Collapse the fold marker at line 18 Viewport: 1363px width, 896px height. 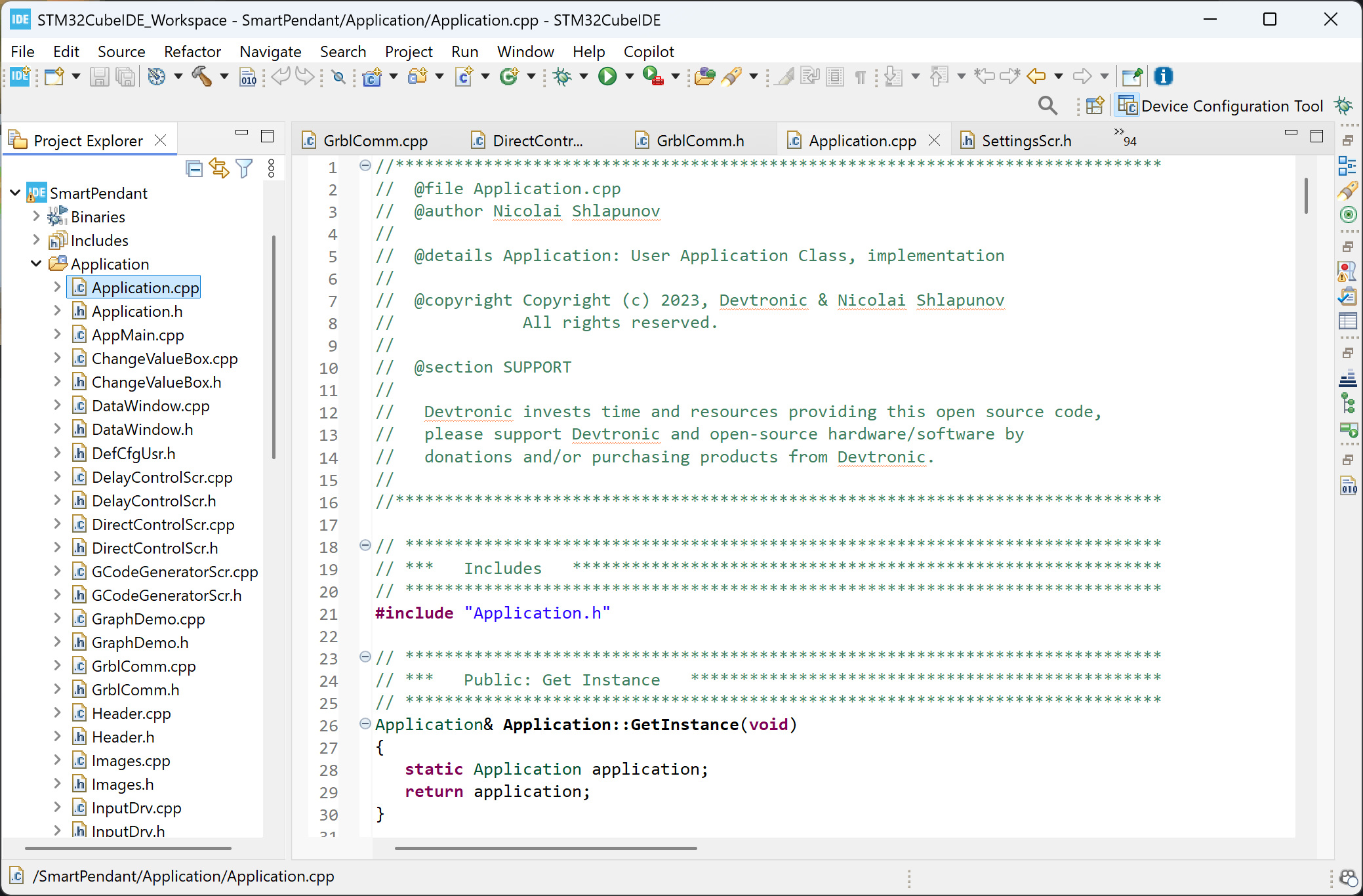365,545
